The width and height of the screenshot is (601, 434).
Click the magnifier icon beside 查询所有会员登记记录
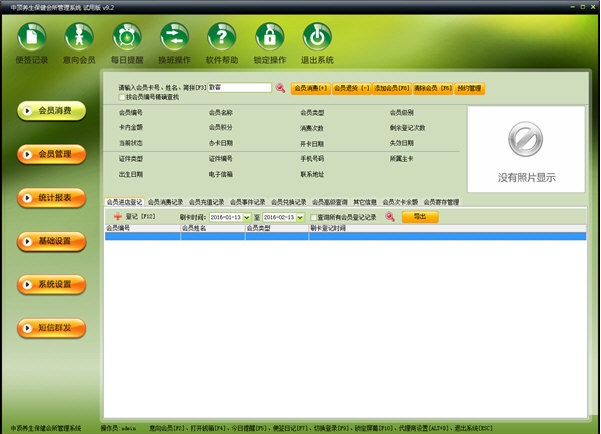pos(390,217)
